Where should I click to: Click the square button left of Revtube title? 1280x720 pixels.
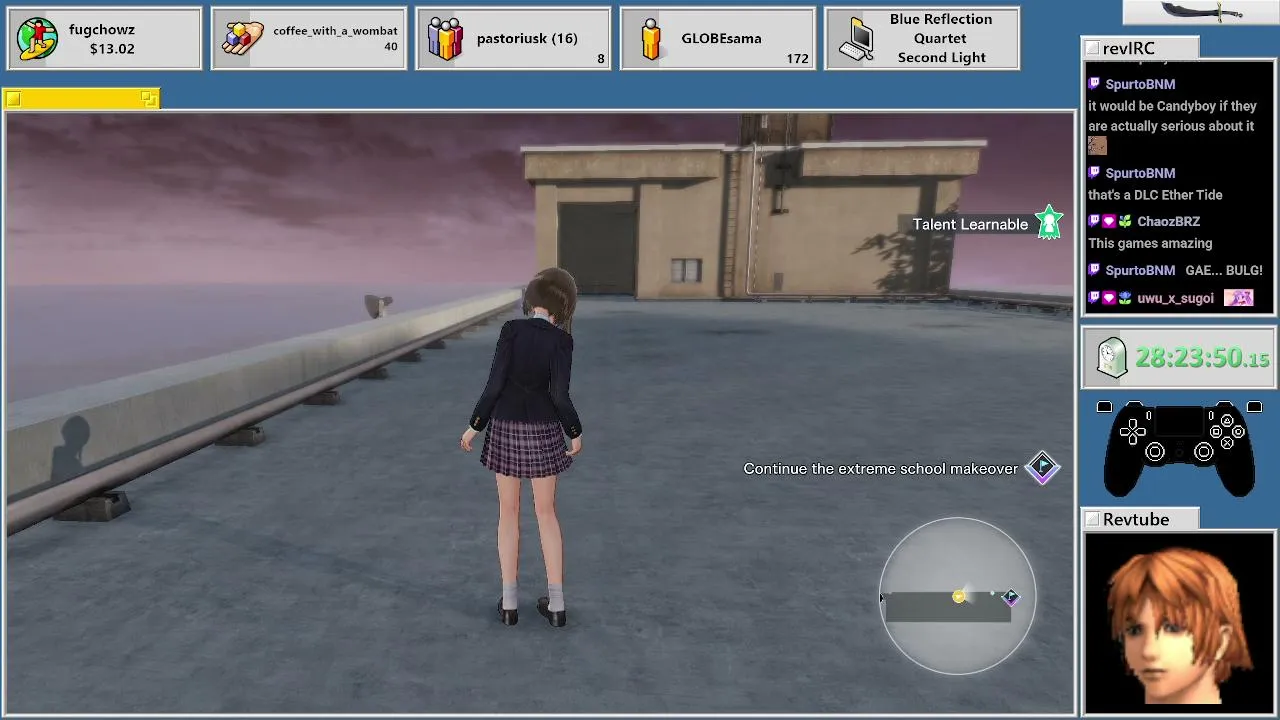pyautogui.click(x=1092, y=520)
